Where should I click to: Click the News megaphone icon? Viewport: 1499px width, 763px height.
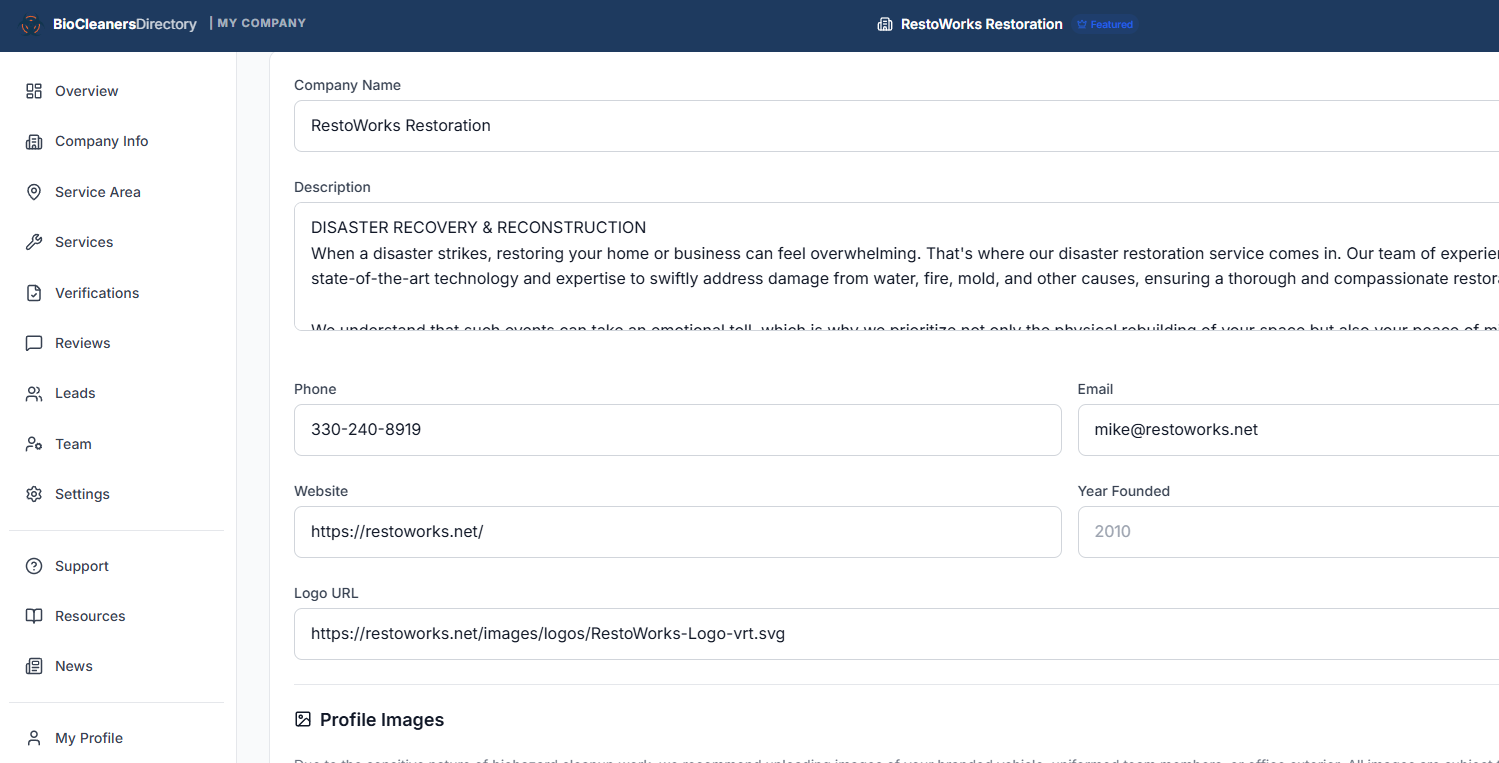[x=34, y=666]
